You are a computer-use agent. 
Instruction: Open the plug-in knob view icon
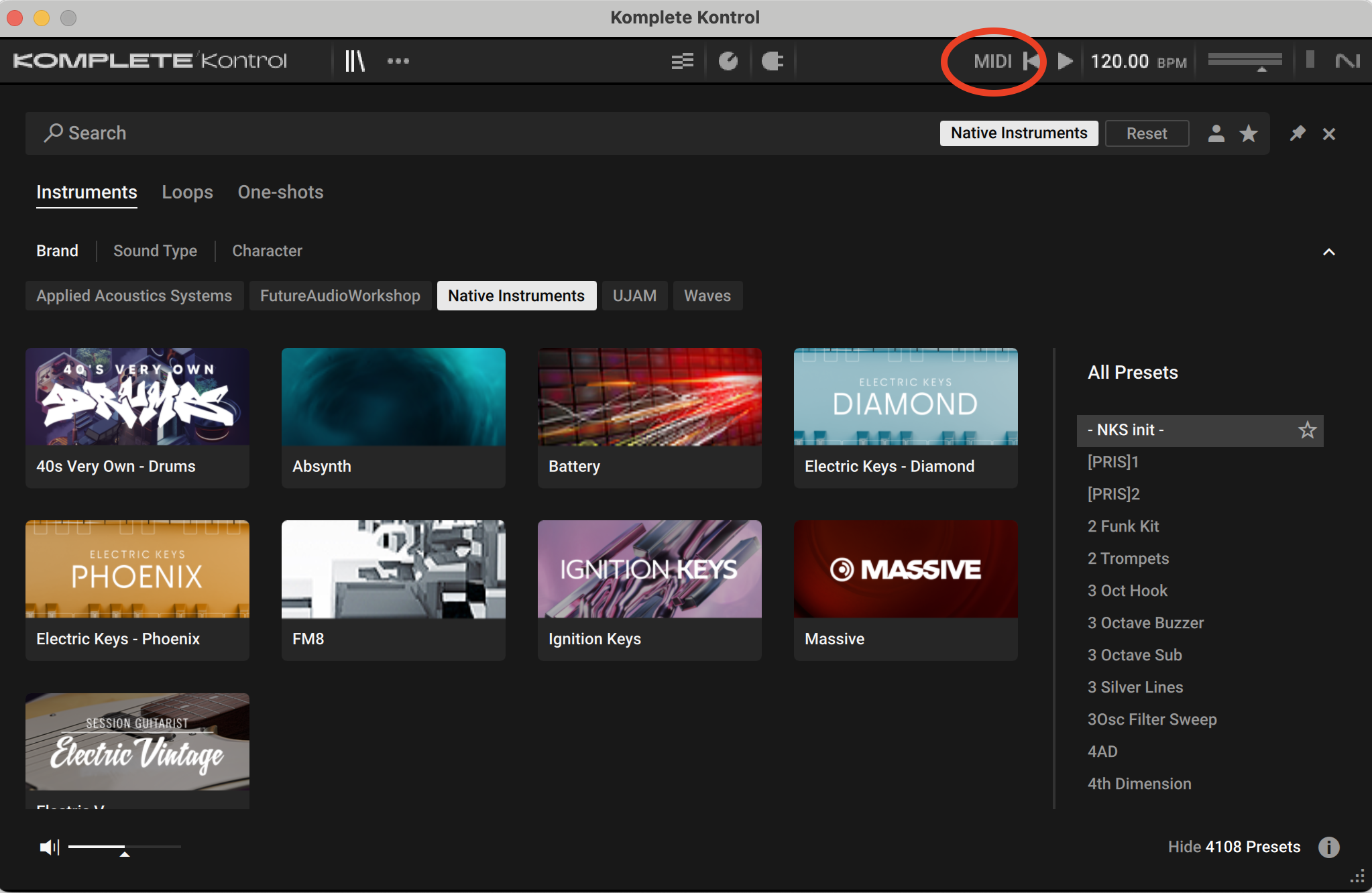(728, 61)
